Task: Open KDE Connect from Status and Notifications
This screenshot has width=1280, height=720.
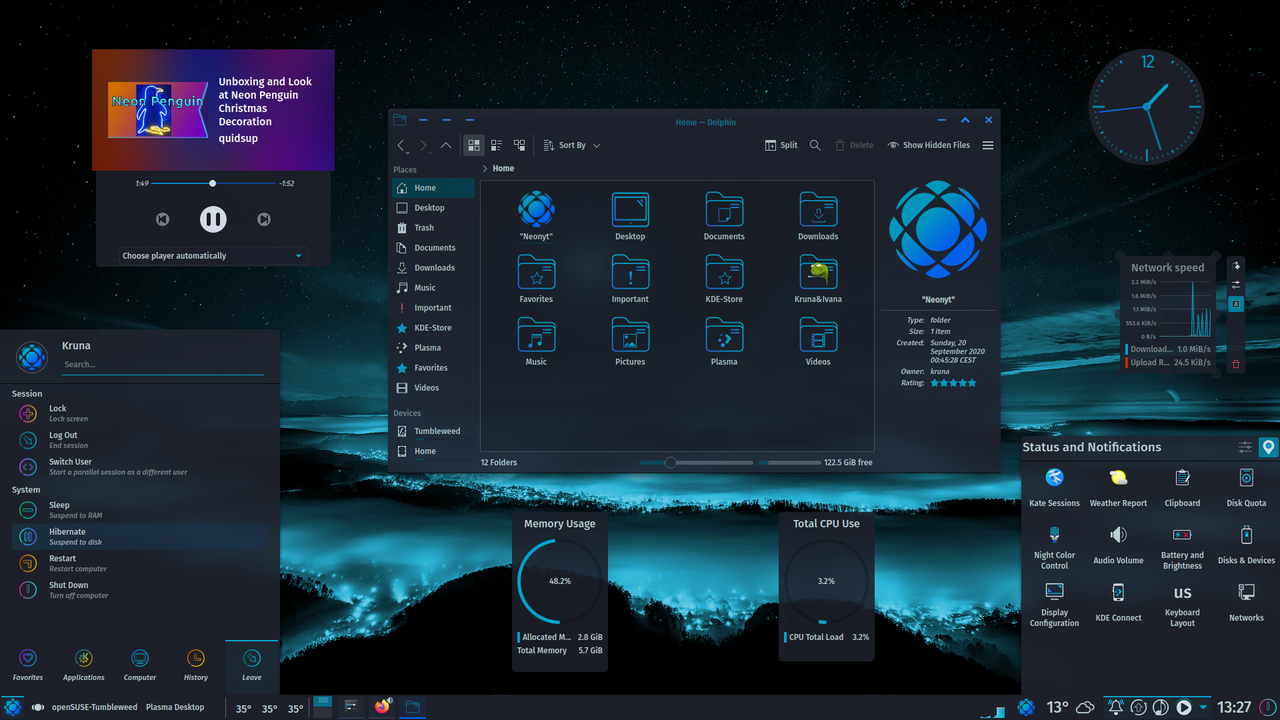Action: point(1118,600)
